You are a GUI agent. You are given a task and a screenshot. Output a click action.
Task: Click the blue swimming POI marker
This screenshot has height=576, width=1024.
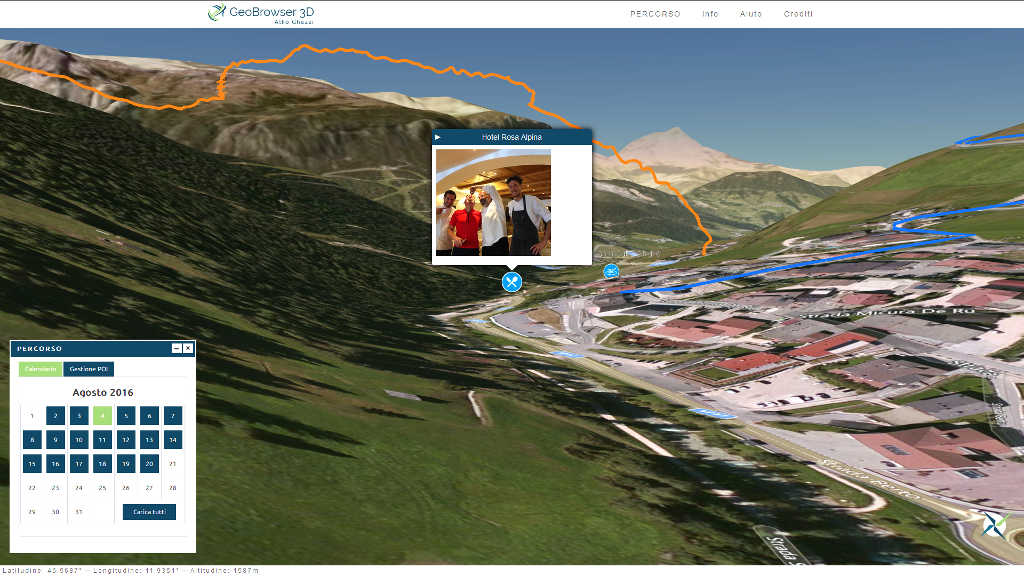[611, 271]
